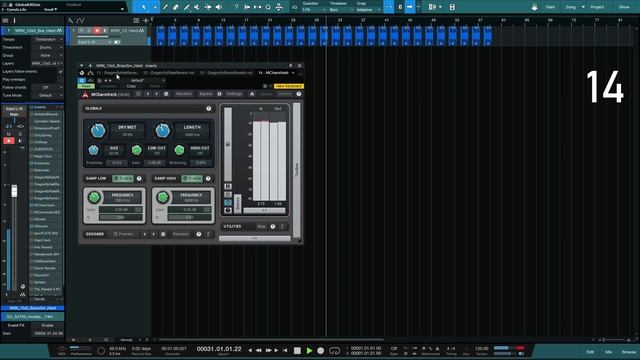This screenshot has width=640, height=360.
Task: Select the Eraser tool
Action: pos(176,7)
